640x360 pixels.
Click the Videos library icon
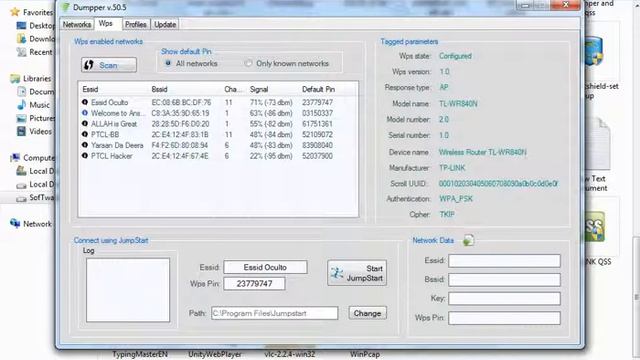coord(21,131)
